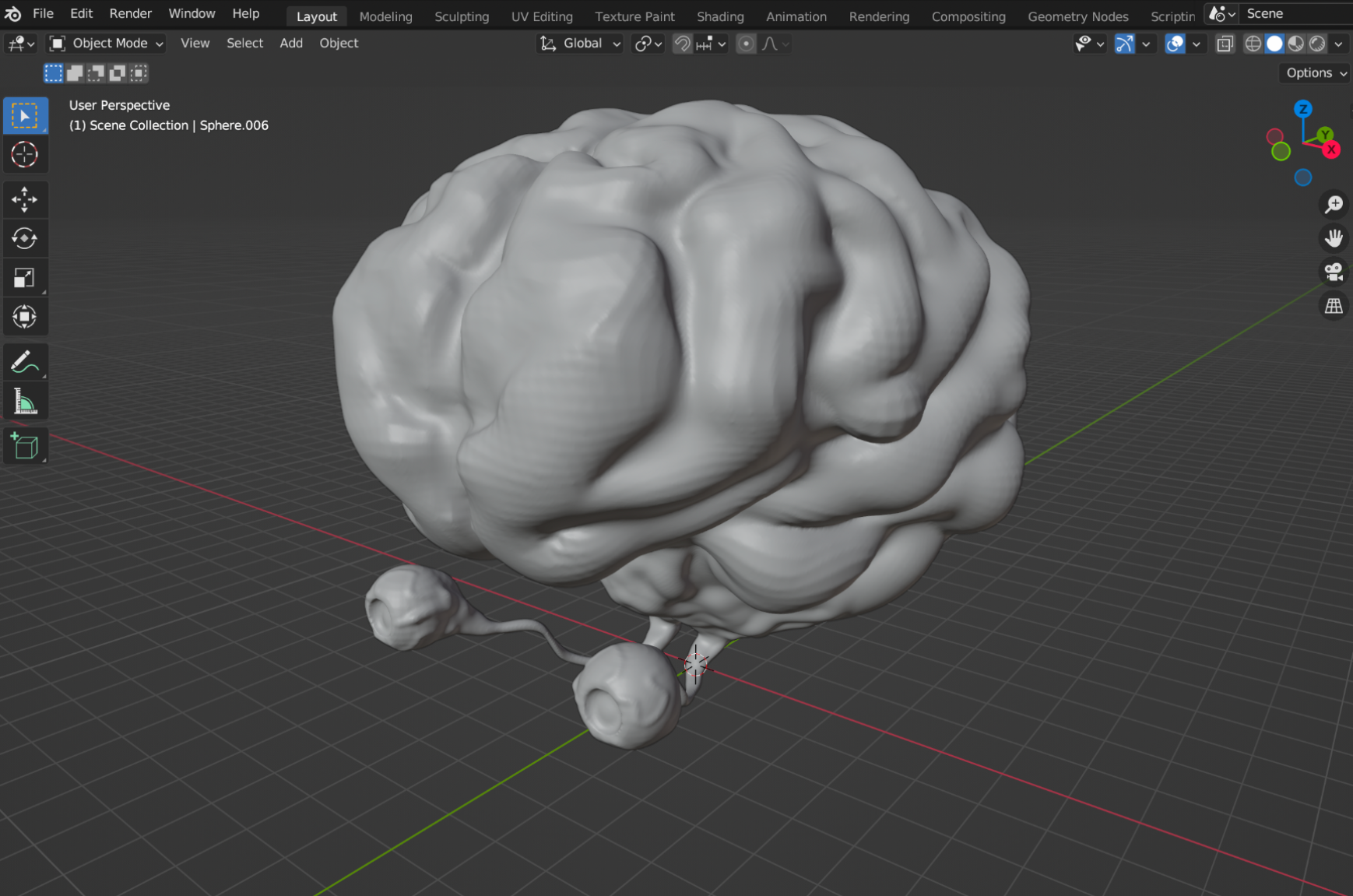Click the zoom magnifier viewport button
The height and width of the screenshot is (896, 1353).
[x=1334, y=204]
